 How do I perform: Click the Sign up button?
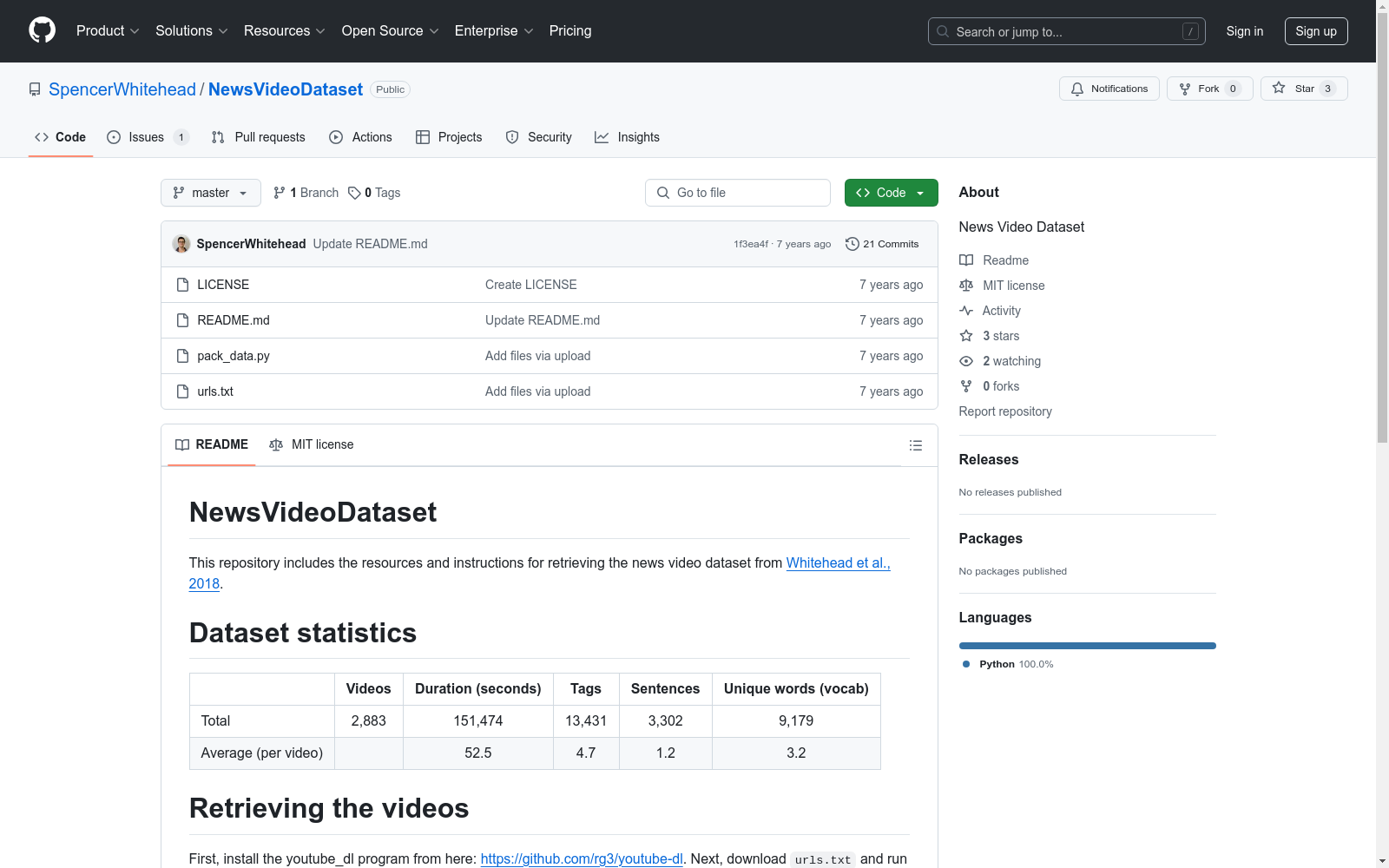tap(1316, 31)
